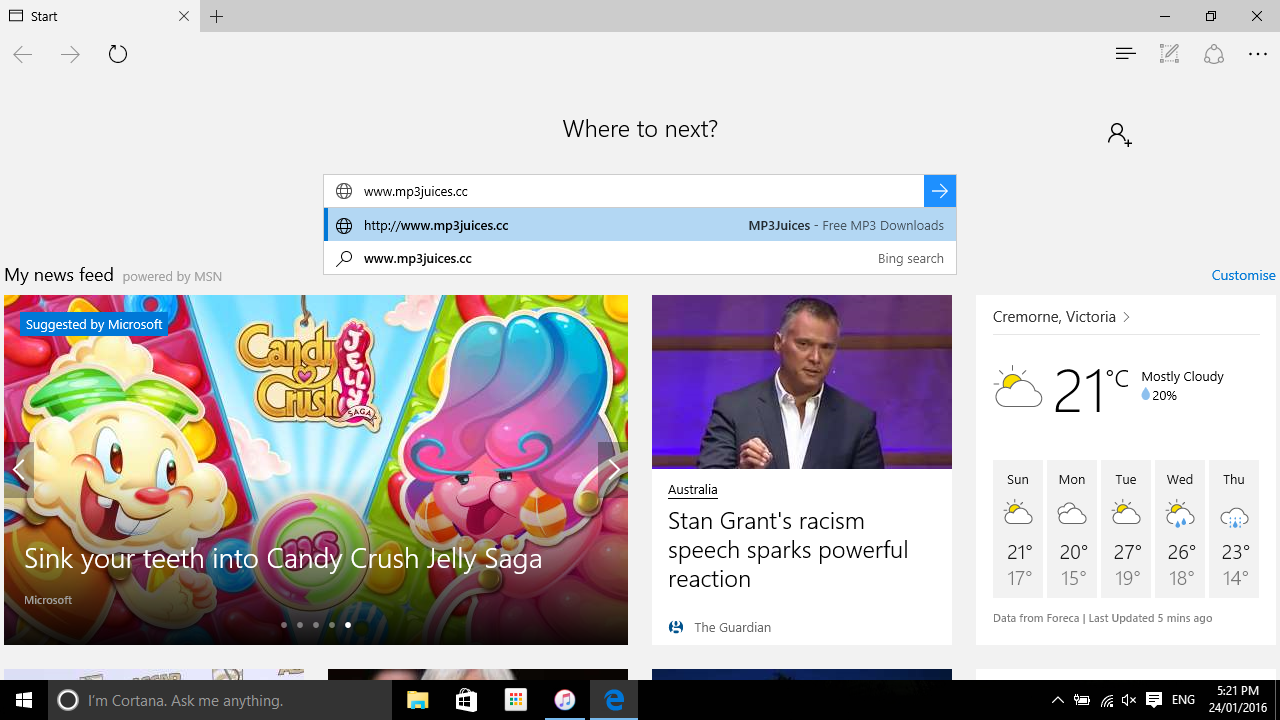
Task: Create a Web Note
Action: tap(1168, 54)
